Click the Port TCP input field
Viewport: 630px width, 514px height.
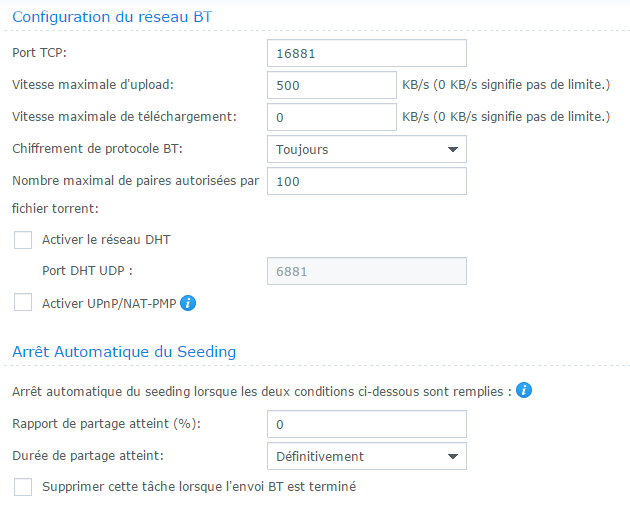click(366, 53)
